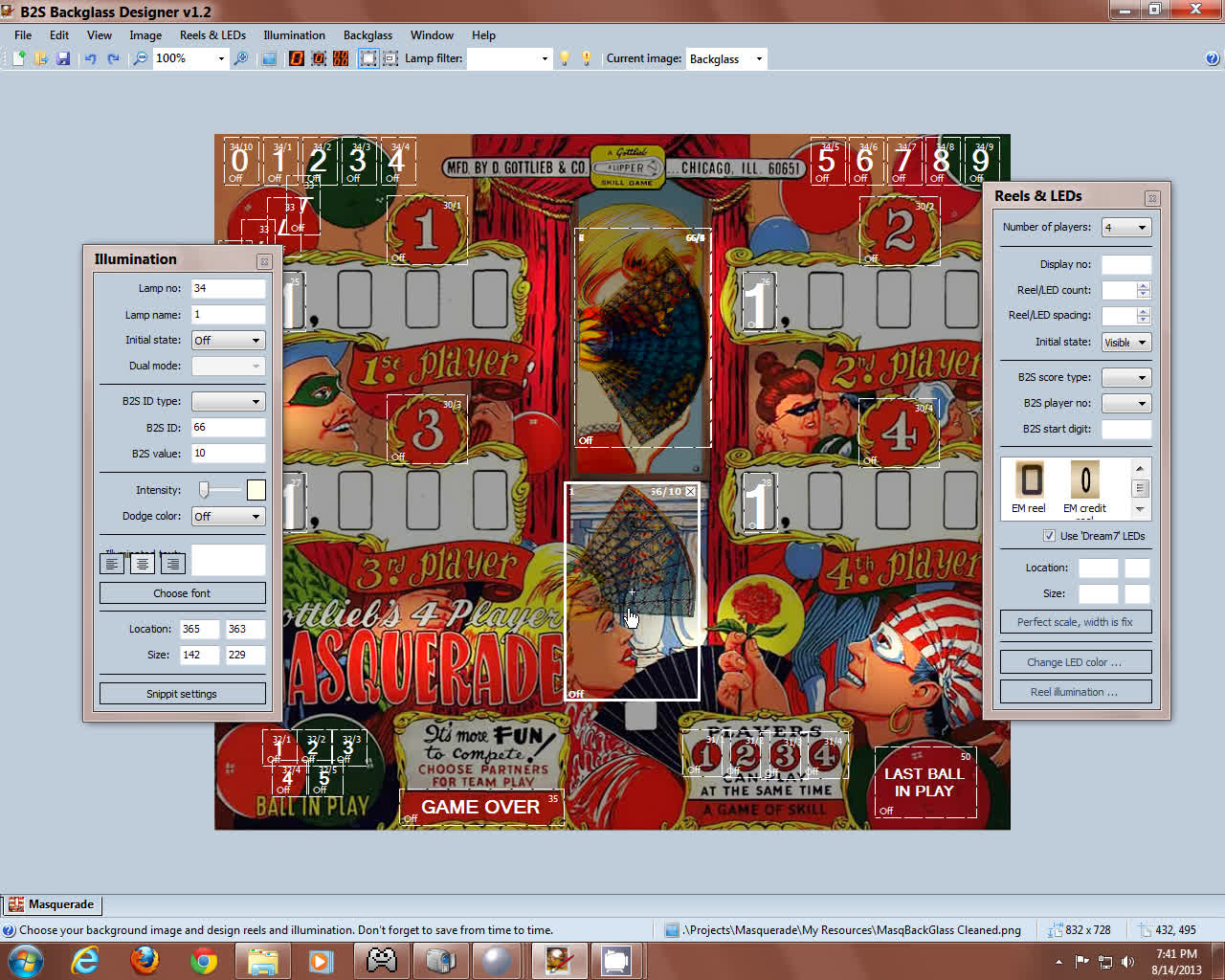Open Windows Explorer from taskbar
The width and height of the screenshot is (1225, 980).
click(262, 961)
